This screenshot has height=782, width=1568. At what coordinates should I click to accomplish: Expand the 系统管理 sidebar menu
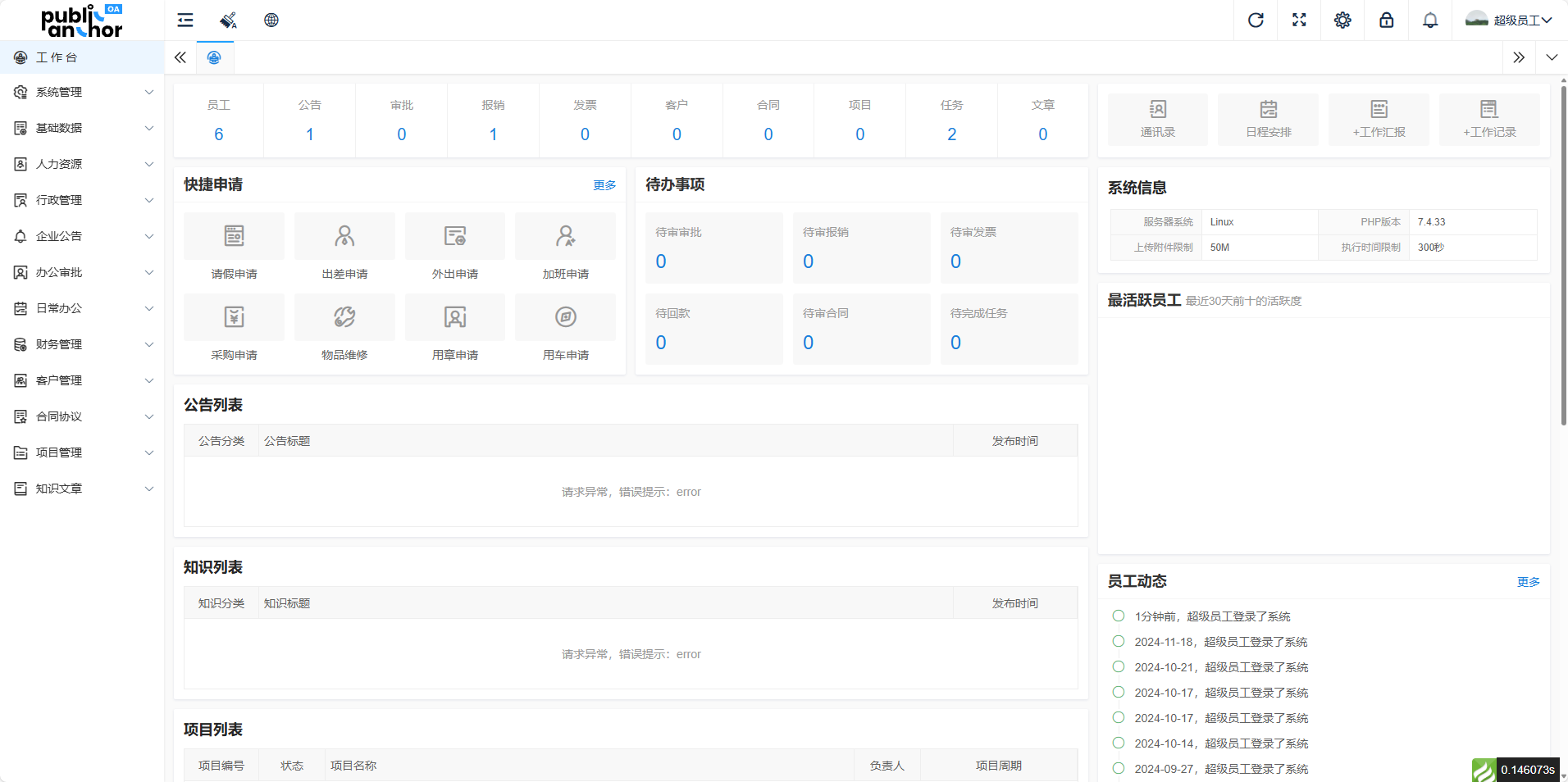tap(82, 92)
